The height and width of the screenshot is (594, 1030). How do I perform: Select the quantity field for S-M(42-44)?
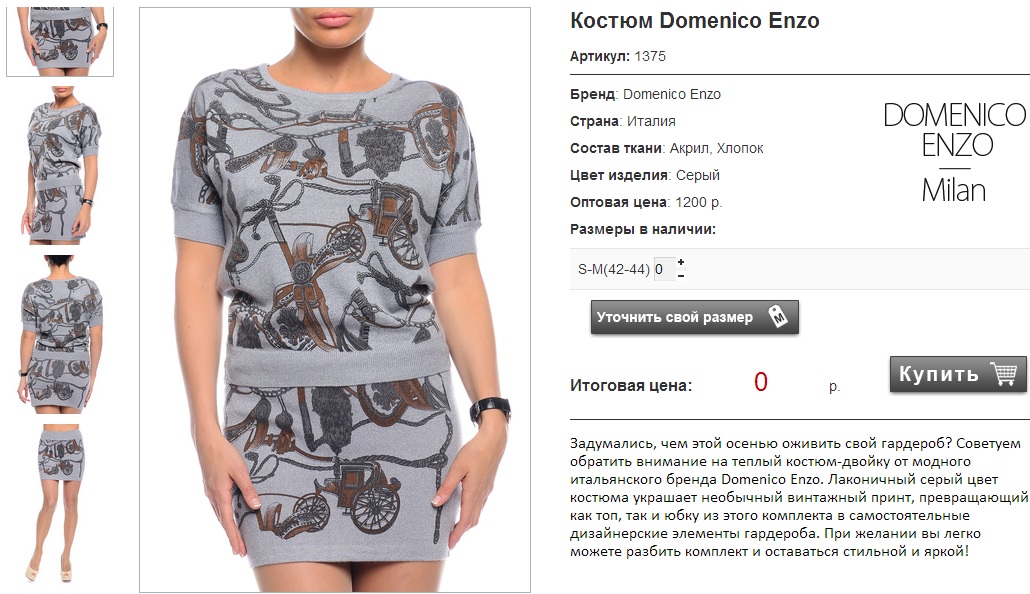[x=664, y=269]
